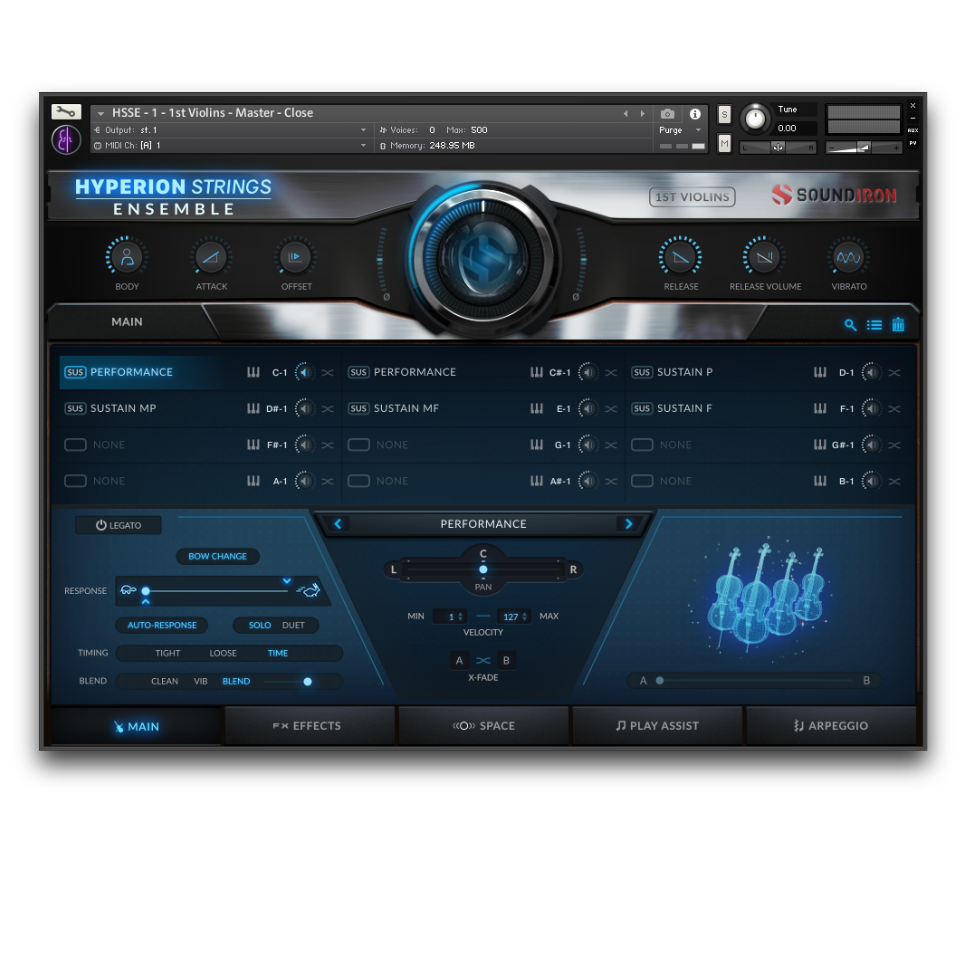Click the 1st Violins badge

pyautogui.click(x=692, y=197)
